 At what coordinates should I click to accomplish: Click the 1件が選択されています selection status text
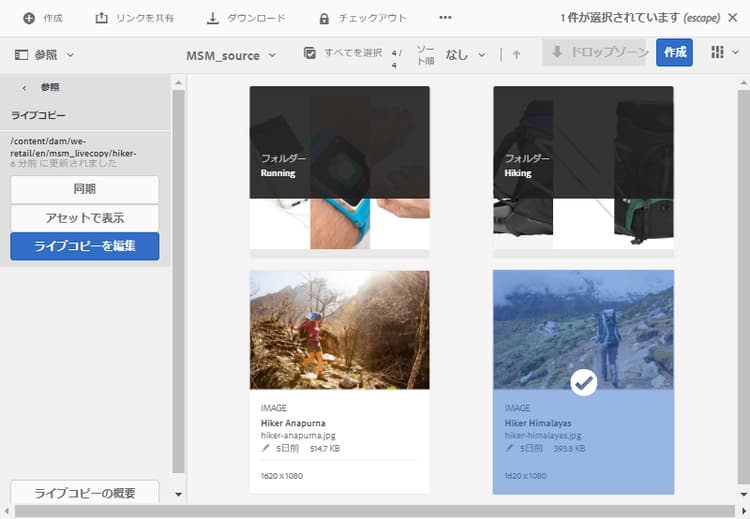[x=620, y=18]
